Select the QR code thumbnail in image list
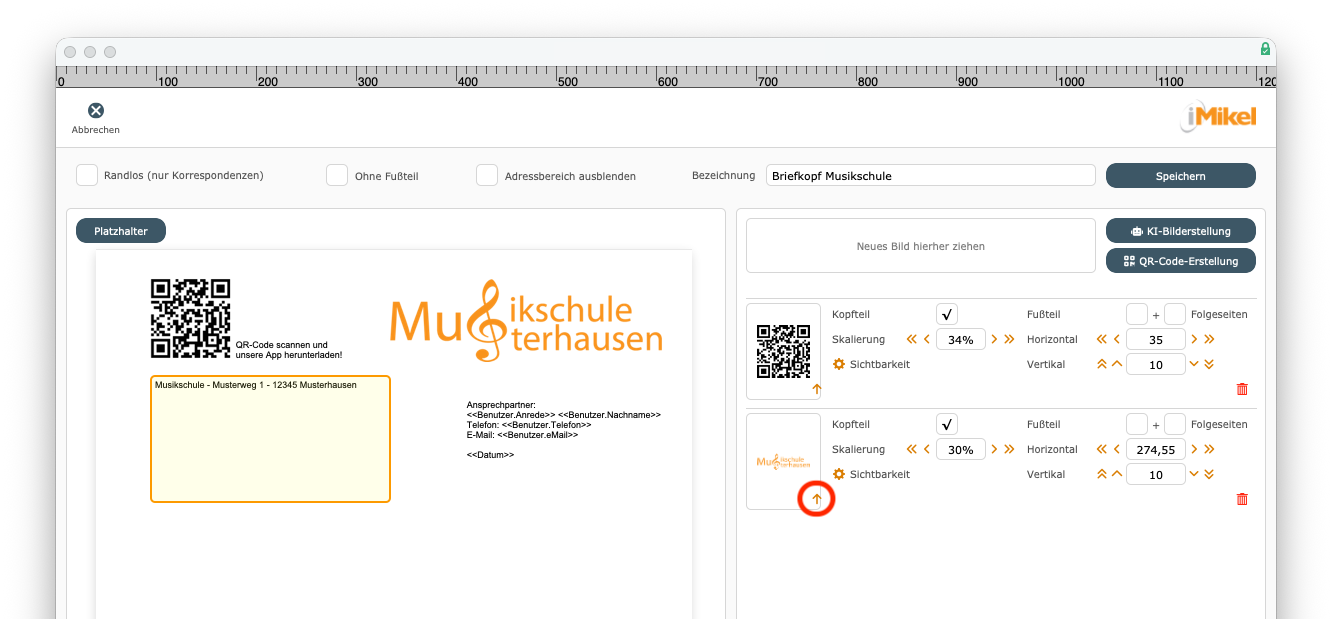 pyautogui.click(x=783, y=352)
